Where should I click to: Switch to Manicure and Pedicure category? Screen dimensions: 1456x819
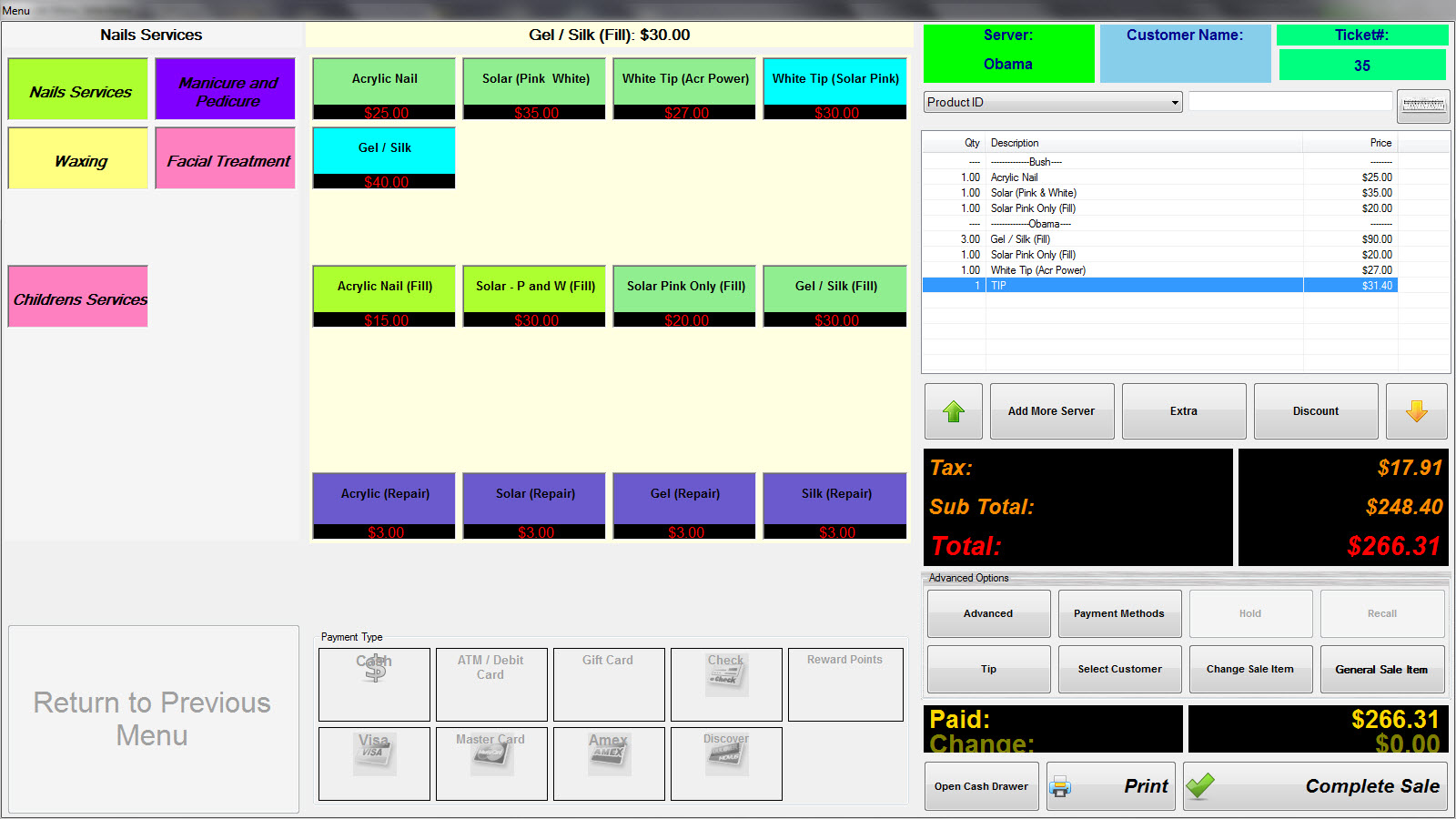pos(225,89)
